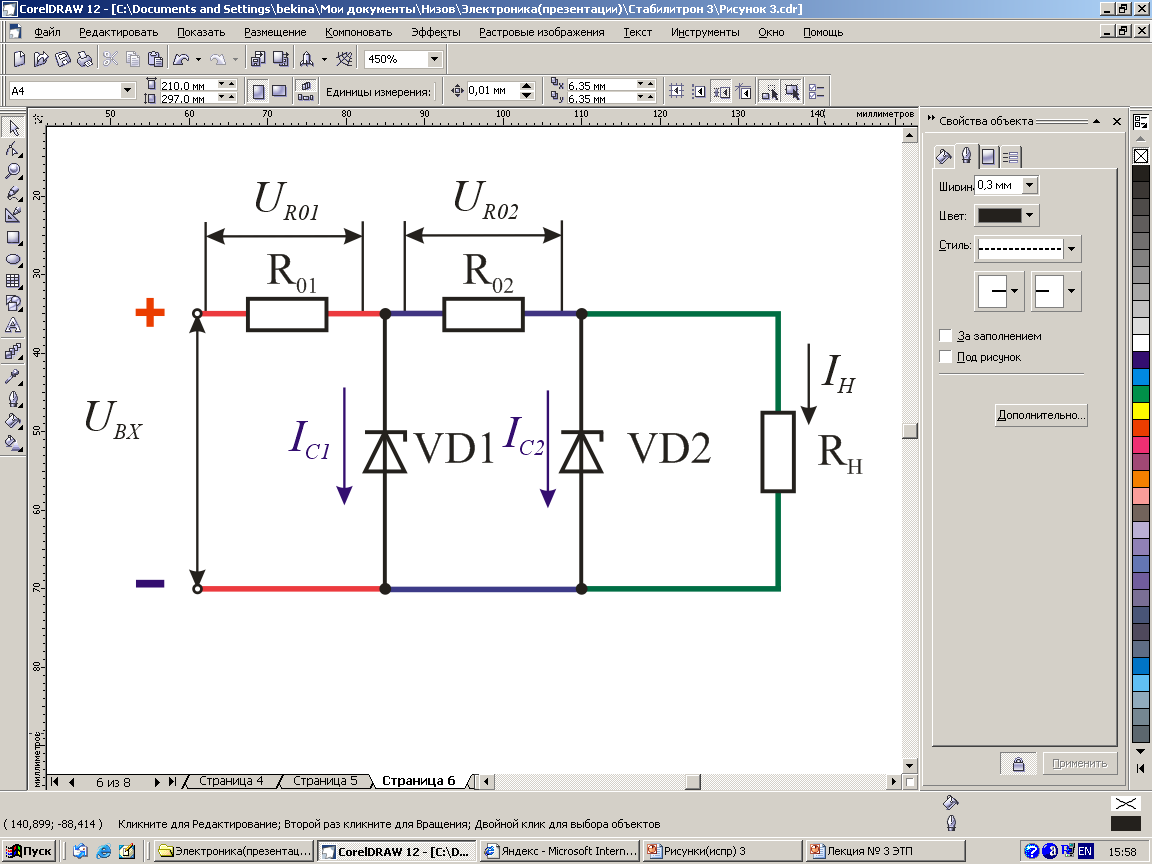Click the Export icon
Image resolution: width=1152 pixels, height=864 pixels.
point(281,59)
